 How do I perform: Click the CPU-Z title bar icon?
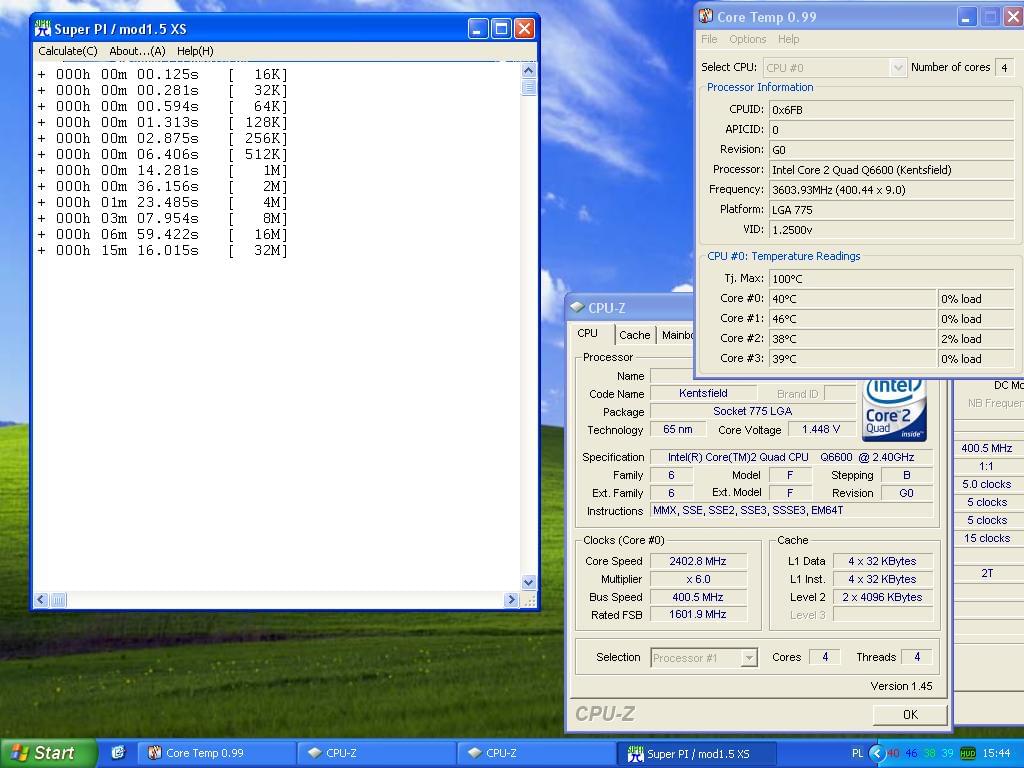tap(577, 308)
